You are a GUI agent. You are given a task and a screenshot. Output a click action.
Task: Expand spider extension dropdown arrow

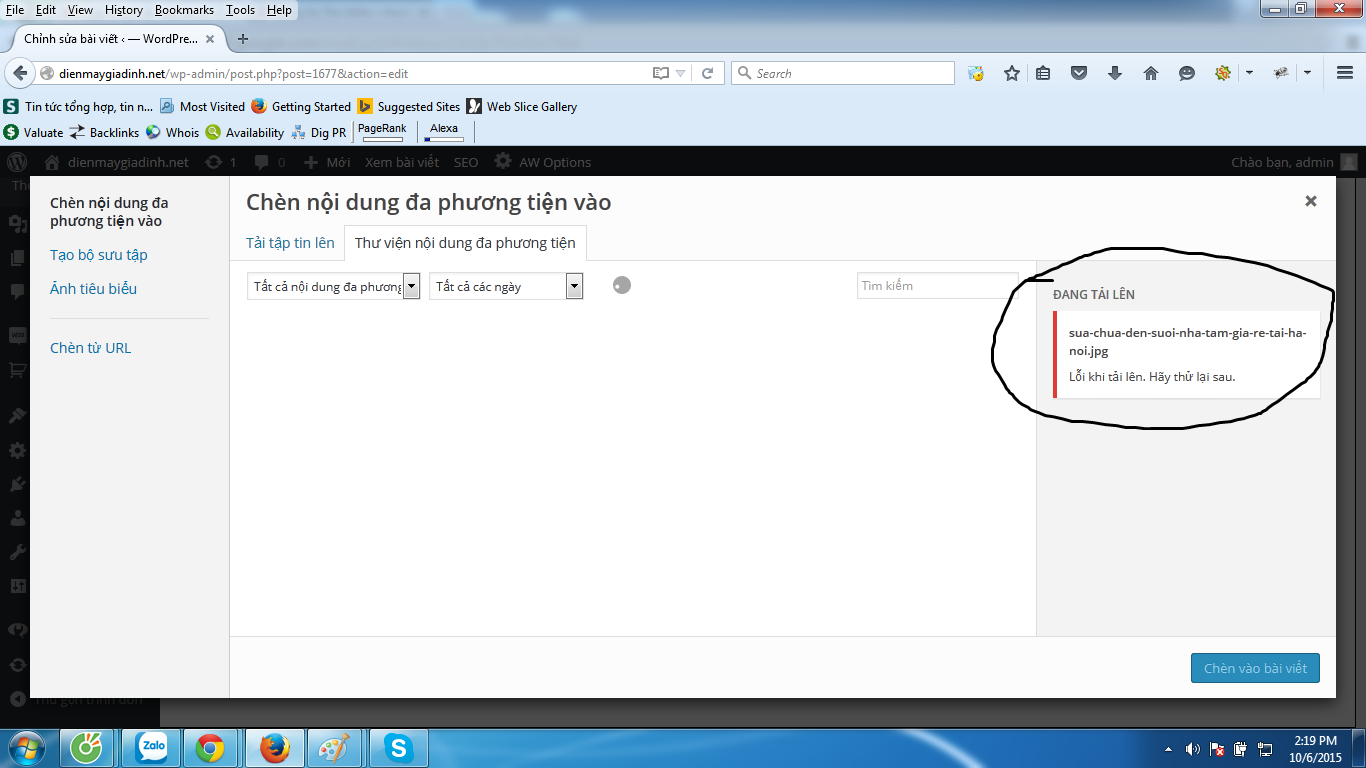tap(1307, 73)
